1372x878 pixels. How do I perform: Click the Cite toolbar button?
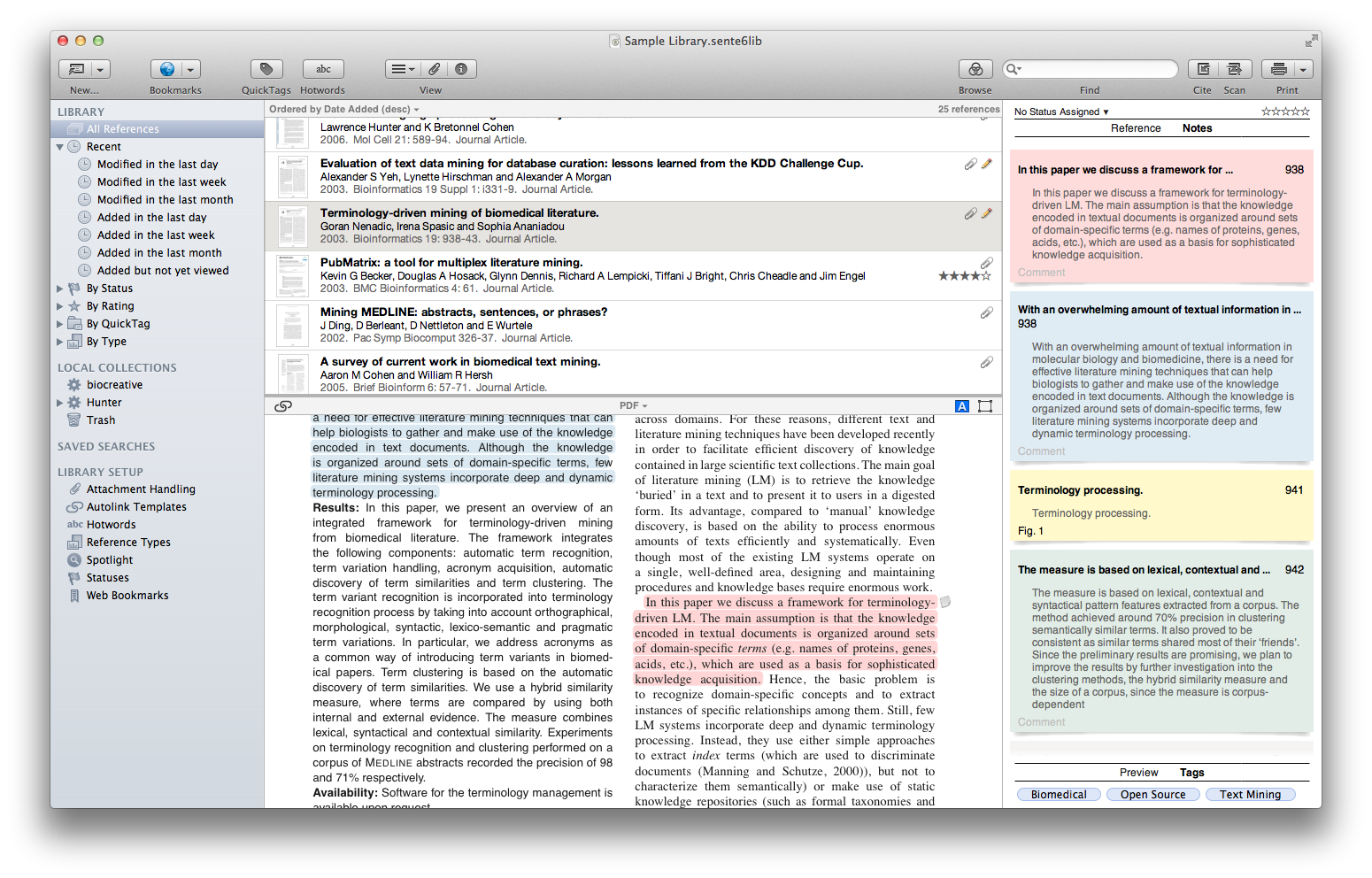point(1203,69)
